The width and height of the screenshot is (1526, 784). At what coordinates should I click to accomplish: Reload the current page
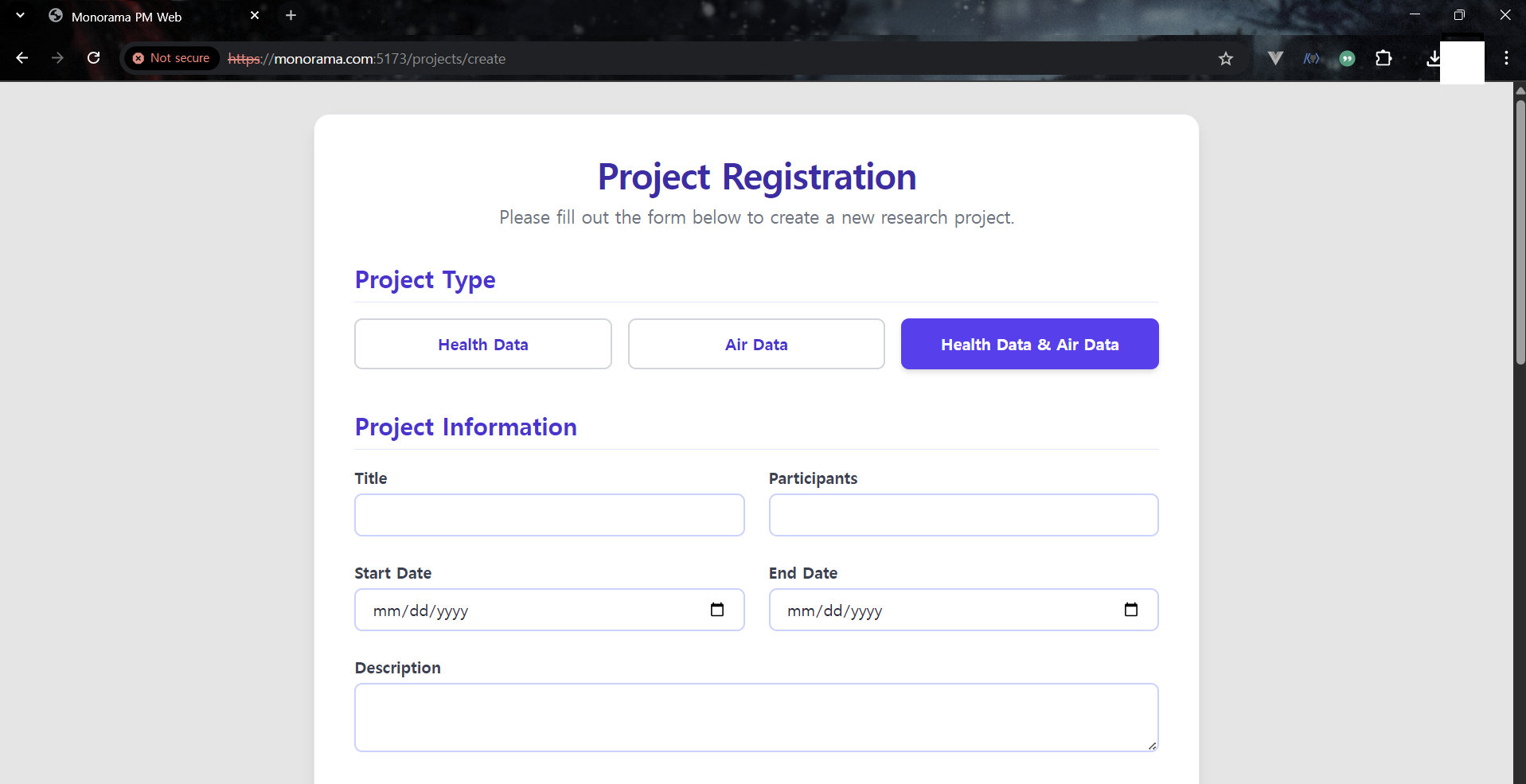pos(93,58)
